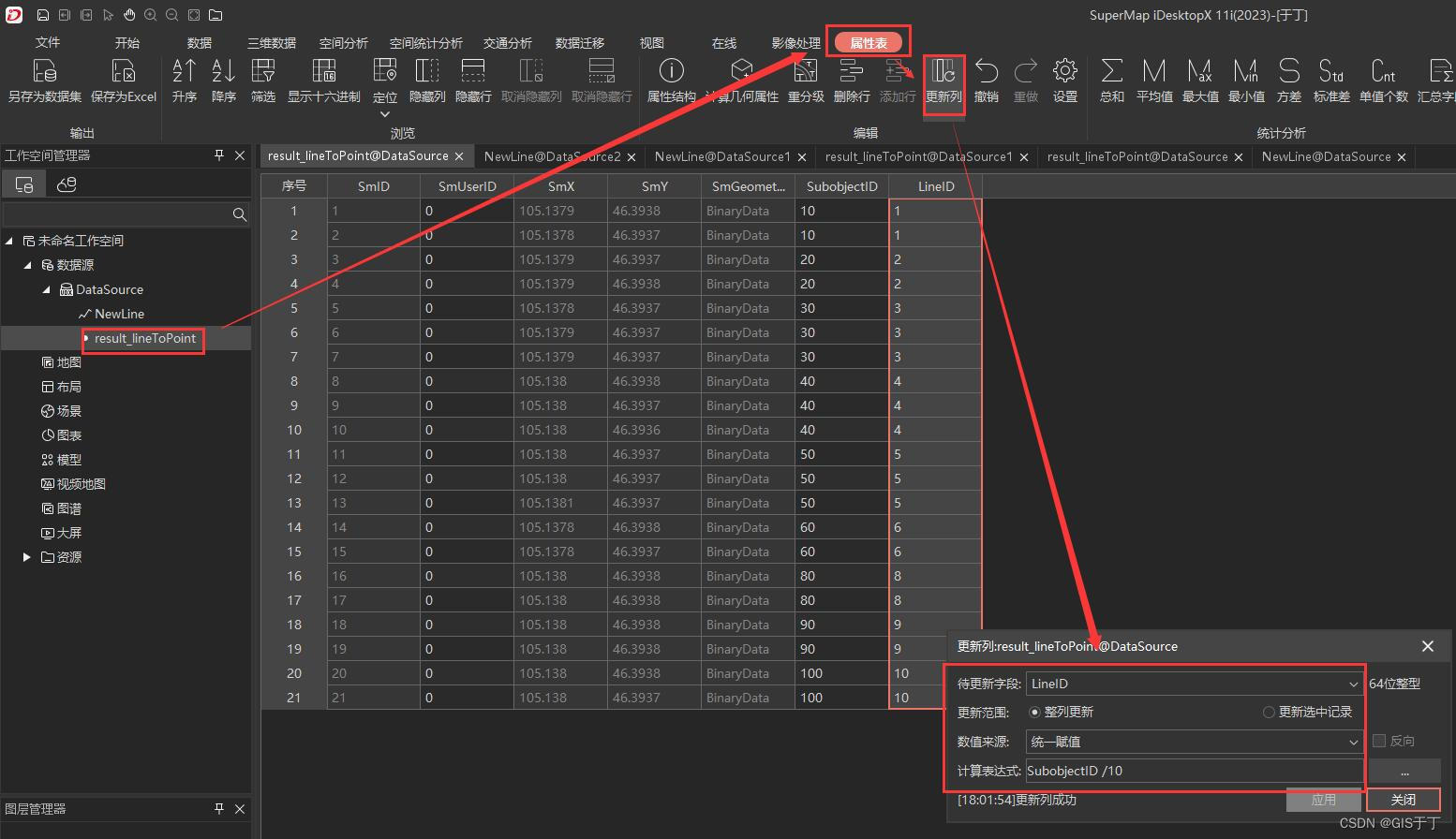Collapse 未命名工作空间 tree node
Screen dimensions: 1456x839
pos(10,241)
